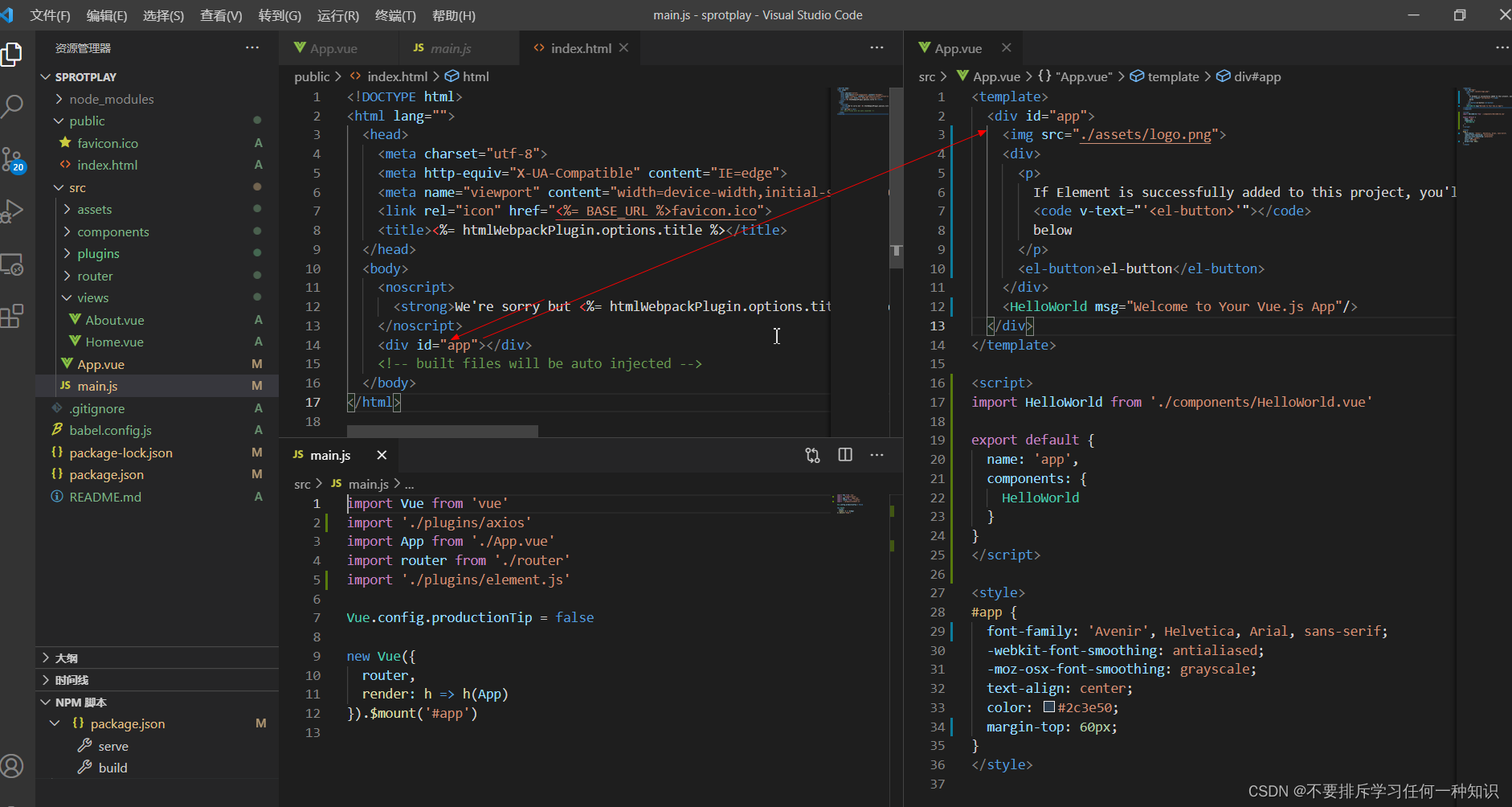Open the Explorer view in activity bar

[x=12, y=55]
